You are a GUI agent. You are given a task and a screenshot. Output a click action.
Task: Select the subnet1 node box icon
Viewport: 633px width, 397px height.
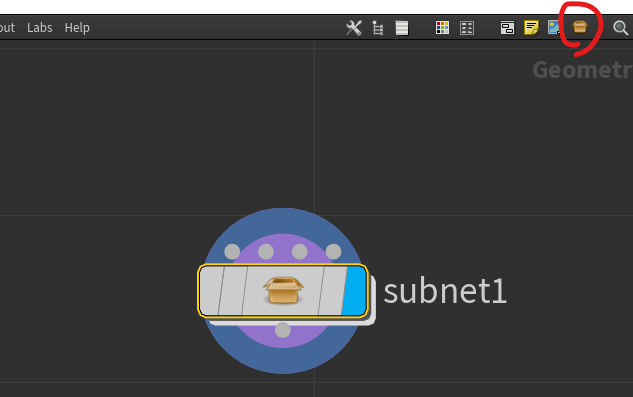click(x=283, y=290)
